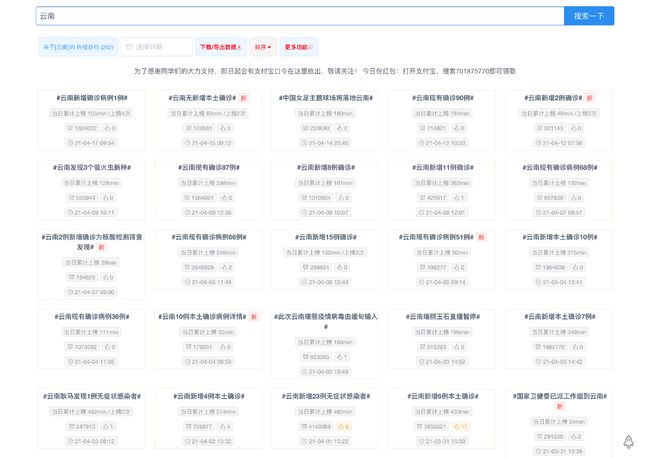The height and width of the screenshot is (458, 650).
Task: Click the like icon on #云南新增4例本土确诊# card
Action: click(x=223, y=426)
